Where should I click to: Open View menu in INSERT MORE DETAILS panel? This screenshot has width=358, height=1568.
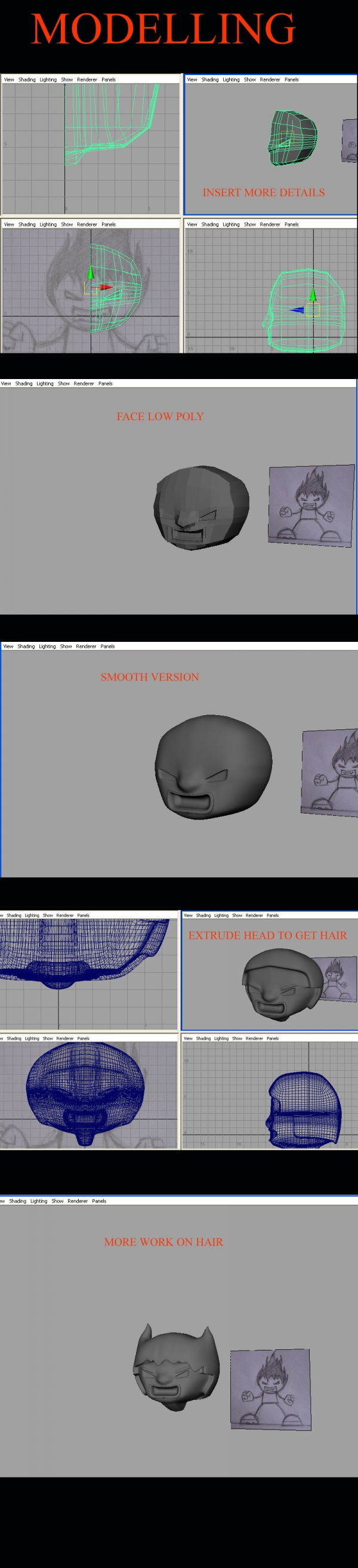point(192,80)
